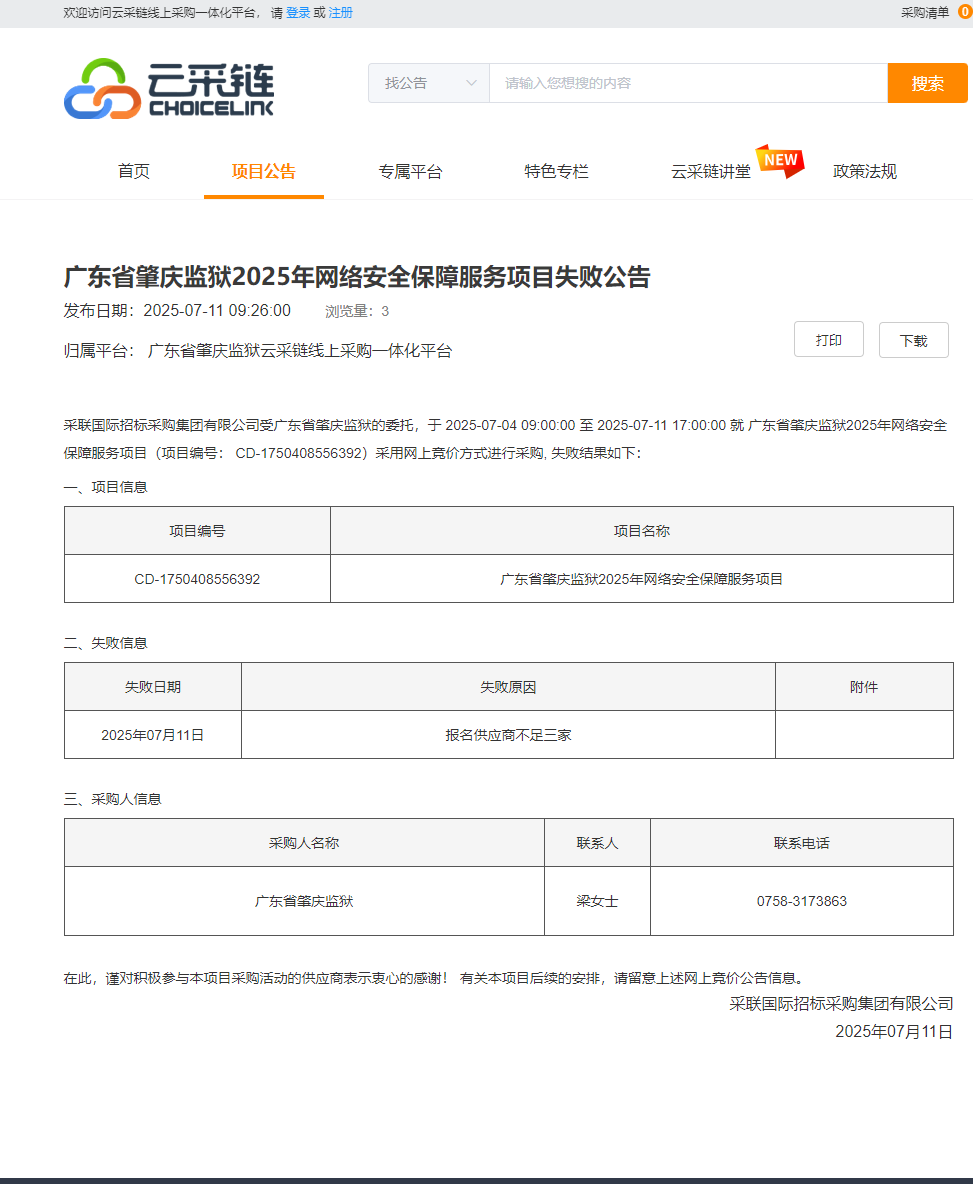
Task: Click the 失败原因 column header
Action: tap(508, 687)
